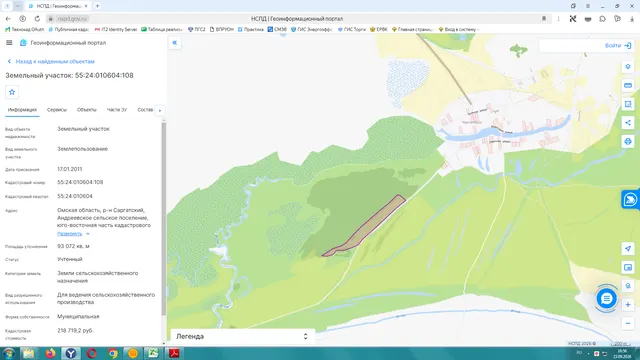Click Войти to log in
The image size is (640, 360).
coord(618,46)
